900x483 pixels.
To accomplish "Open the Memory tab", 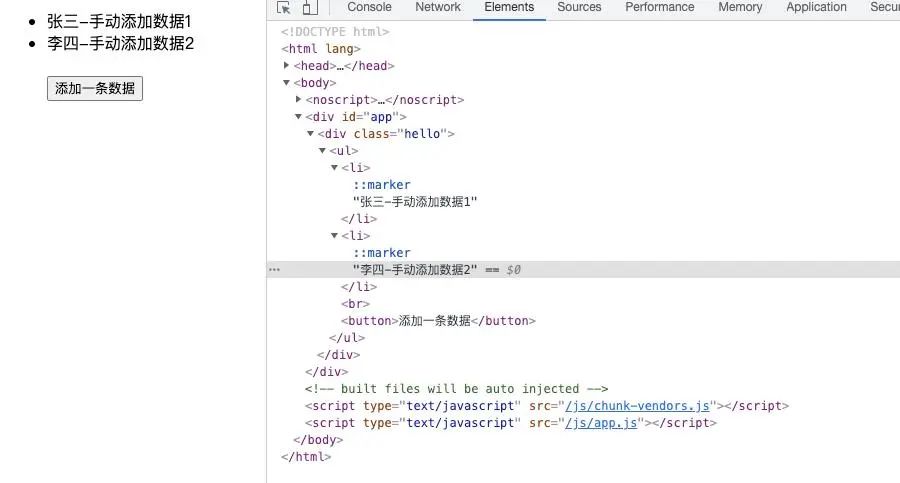I will point(740,7).
